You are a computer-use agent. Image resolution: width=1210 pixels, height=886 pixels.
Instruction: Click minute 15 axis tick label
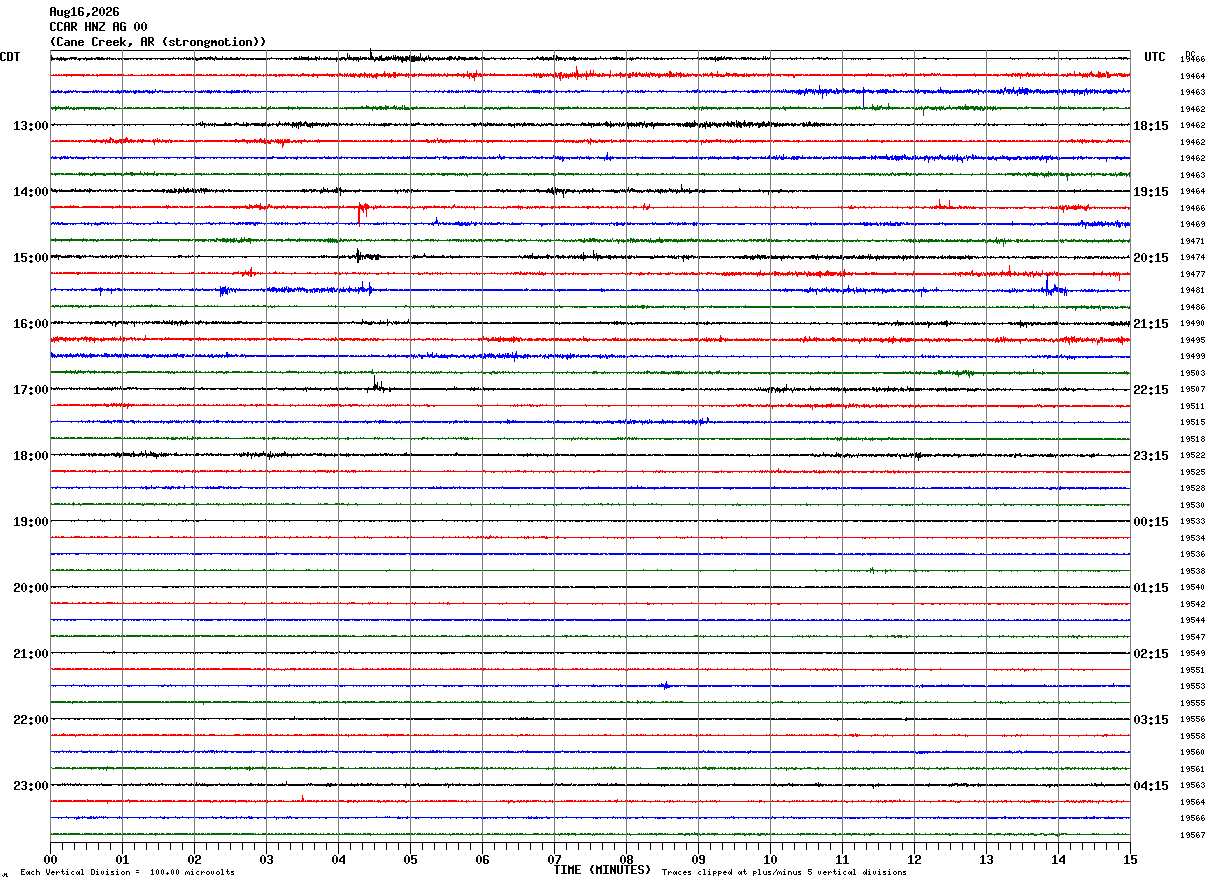1130,859
